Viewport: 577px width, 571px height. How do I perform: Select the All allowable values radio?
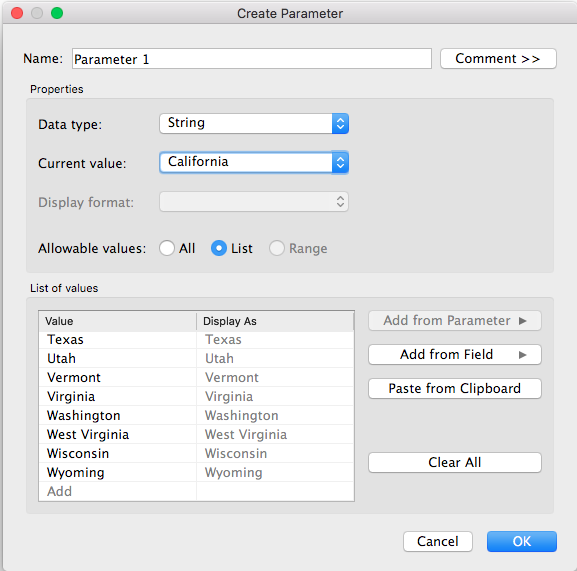click(x=167, y=248)
